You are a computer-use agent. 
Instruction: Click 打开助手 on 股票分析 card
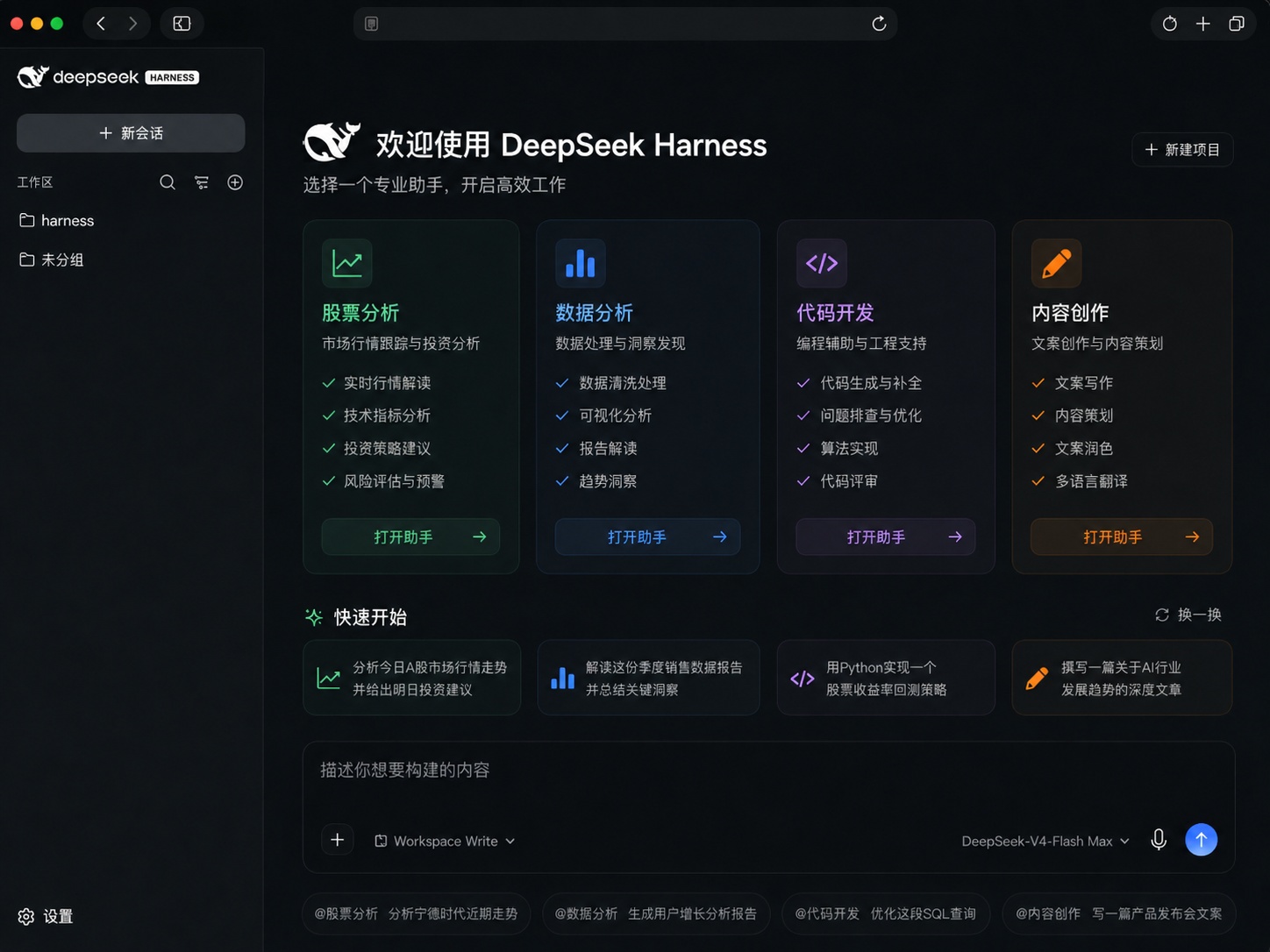pyautogui.click(x=410, y=536)
